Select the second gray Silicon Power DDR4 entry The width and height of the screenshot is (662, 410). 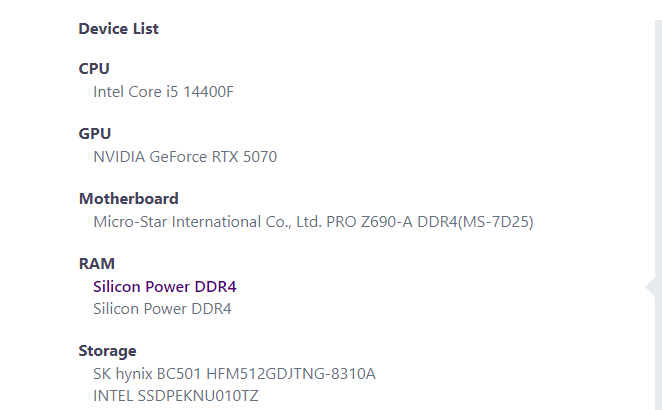[162, 309]
